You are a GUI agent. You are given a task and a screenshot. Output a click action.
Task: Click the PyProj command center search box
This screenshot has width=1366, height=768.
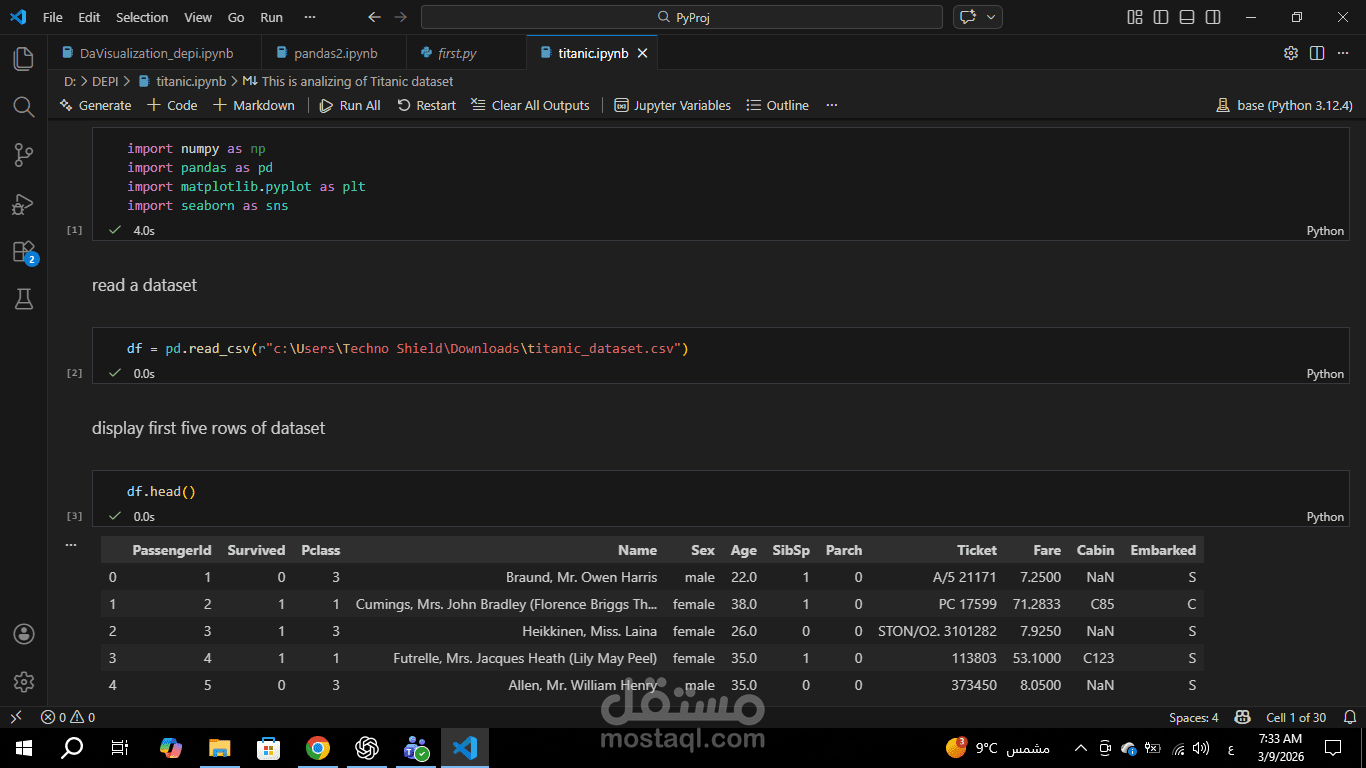682,17
